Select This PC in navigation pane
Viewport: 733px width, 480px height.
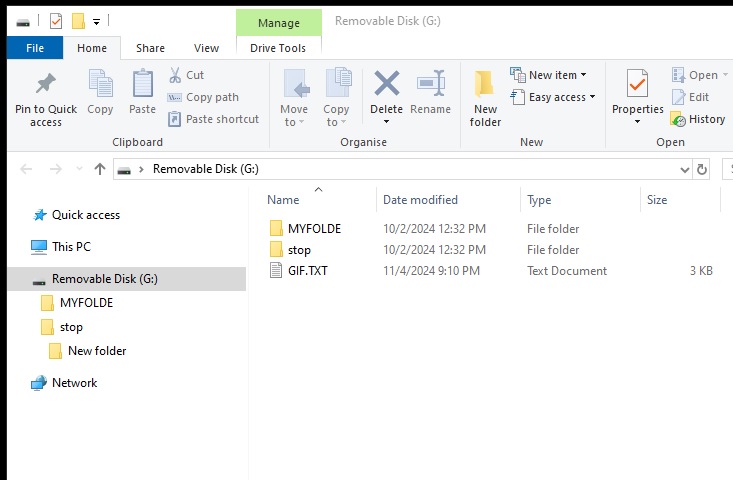click(x=71, y=246)
